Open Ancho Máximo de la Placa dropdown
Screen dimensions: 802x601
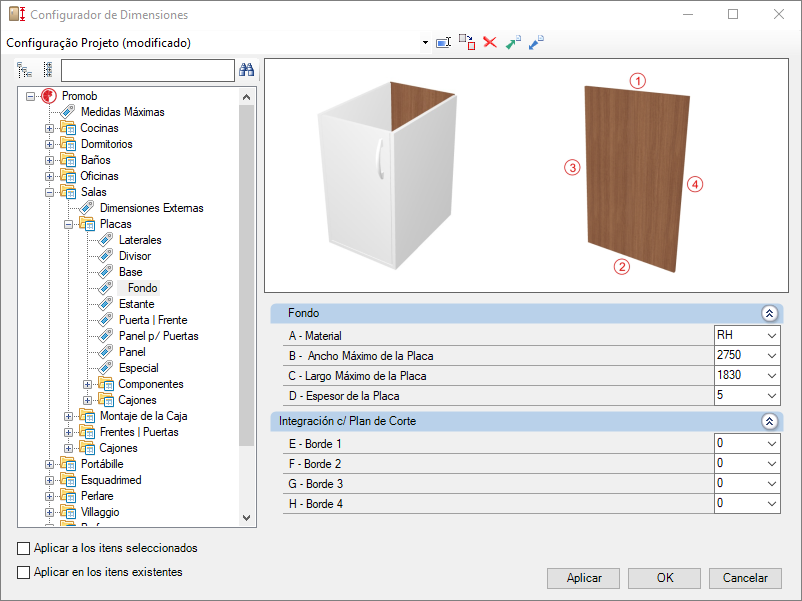coord(772,355)
